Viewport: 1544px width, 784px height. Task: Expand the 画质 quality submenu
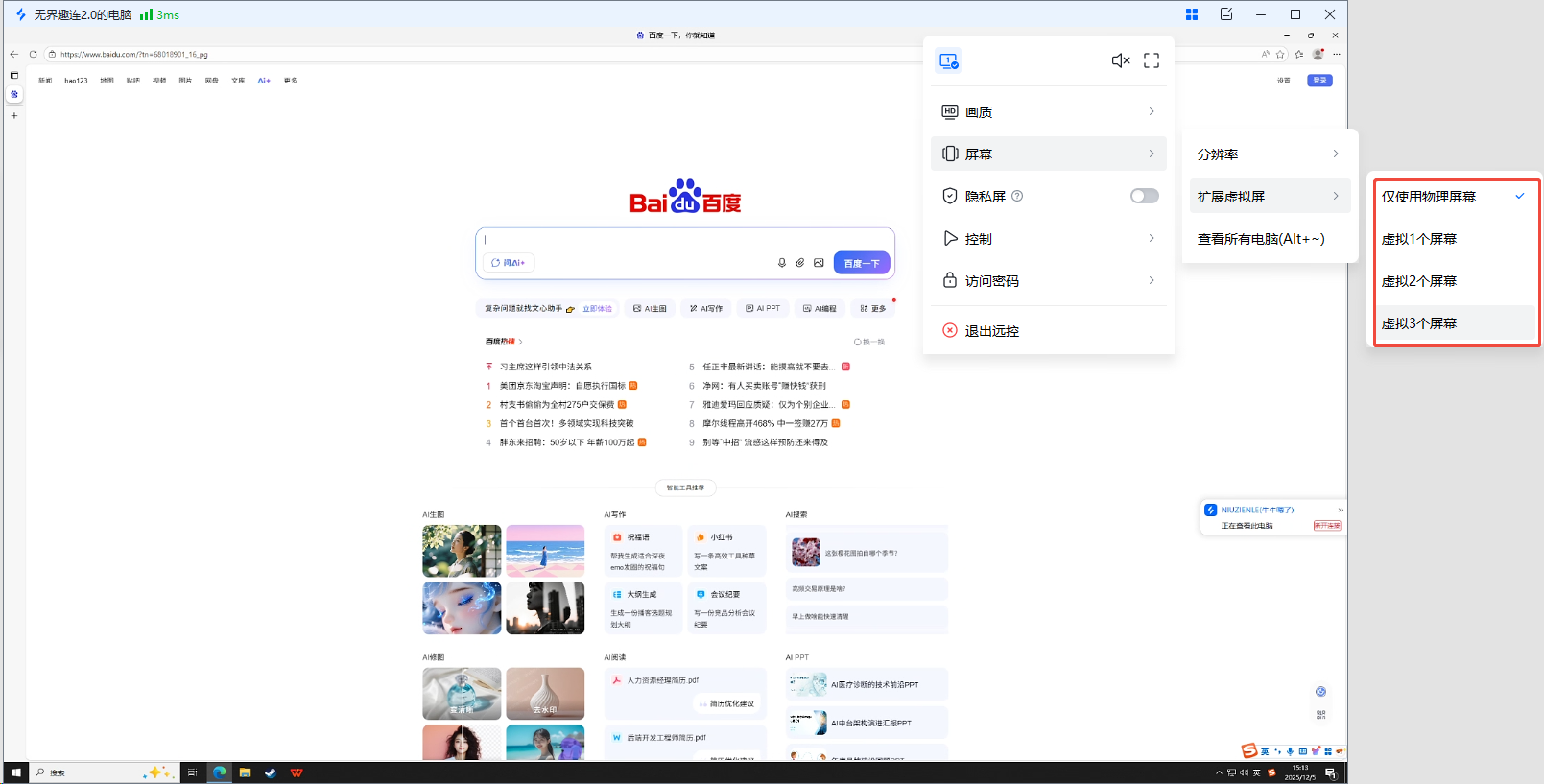(x=1049, y=111)
